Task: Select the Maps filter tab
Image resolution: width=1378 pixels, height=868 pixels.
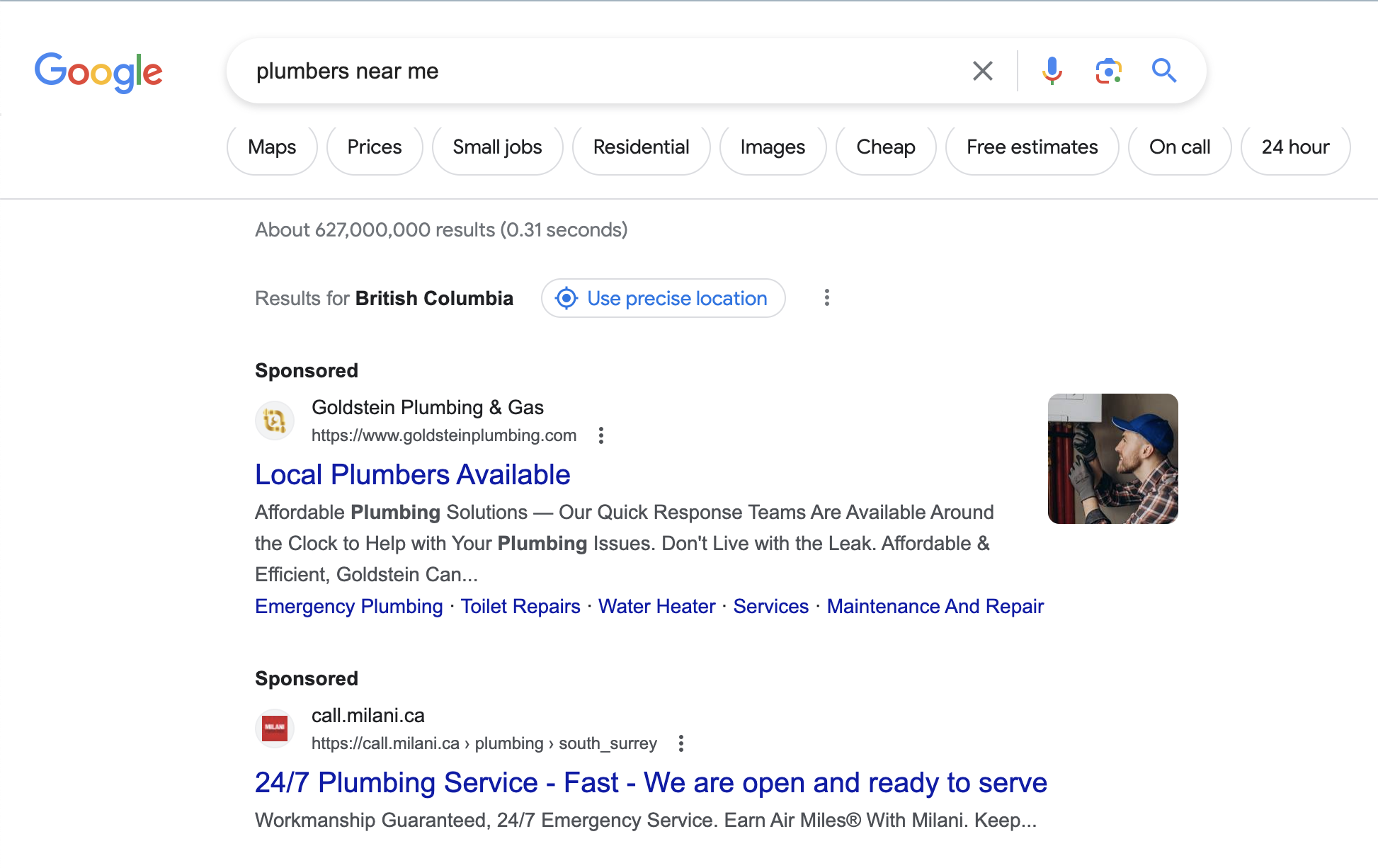Action: pos(272,147)
